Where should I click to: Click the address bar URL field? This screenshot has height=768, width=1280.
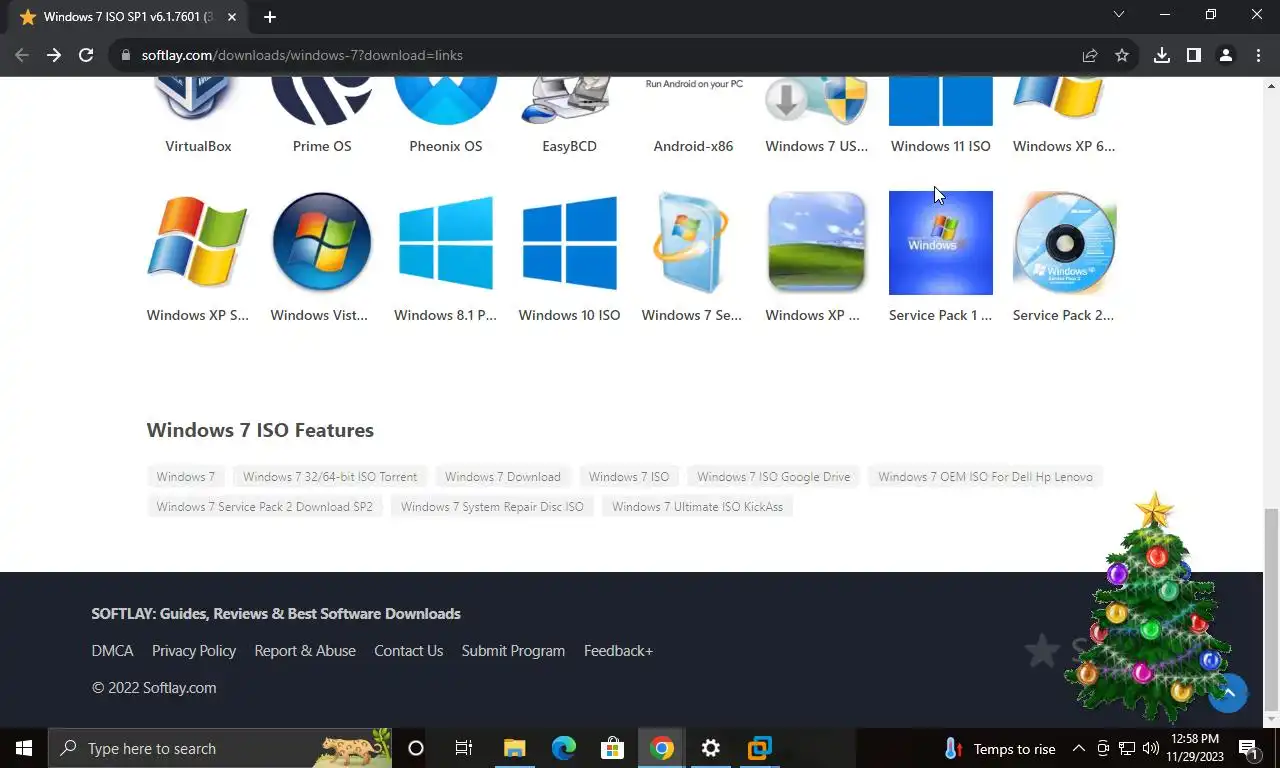pos(600,55)
